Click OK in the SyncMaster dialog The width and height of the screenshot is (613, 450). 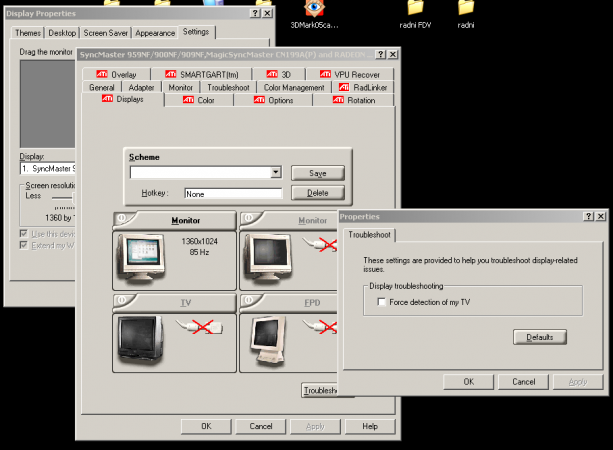206,426
